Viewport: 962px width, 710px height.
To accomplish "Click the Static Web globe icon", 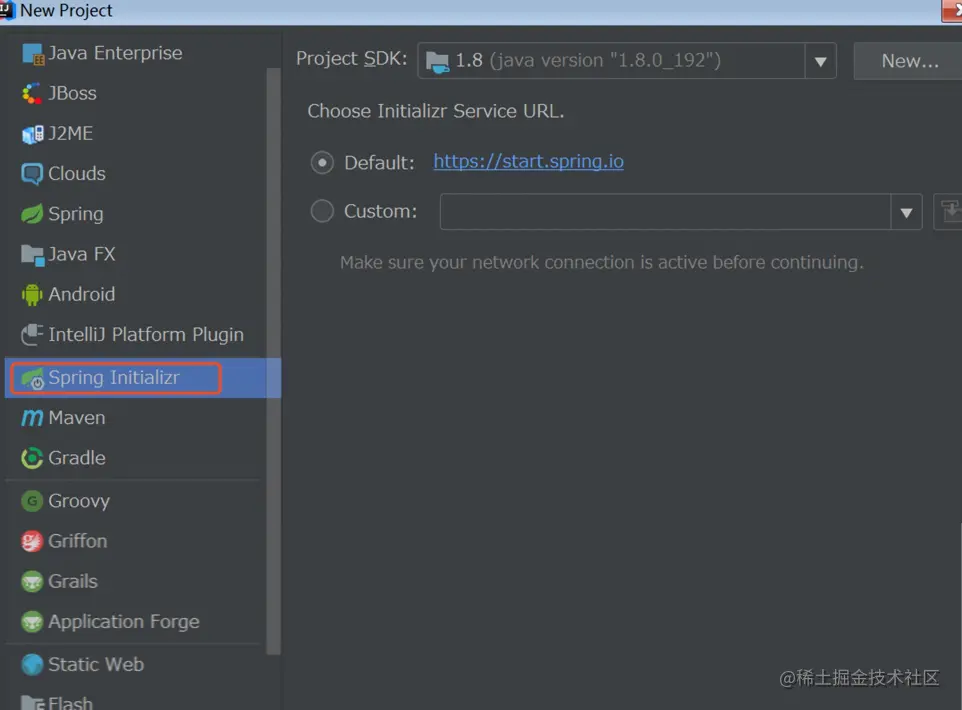I will tap(32, 665).
